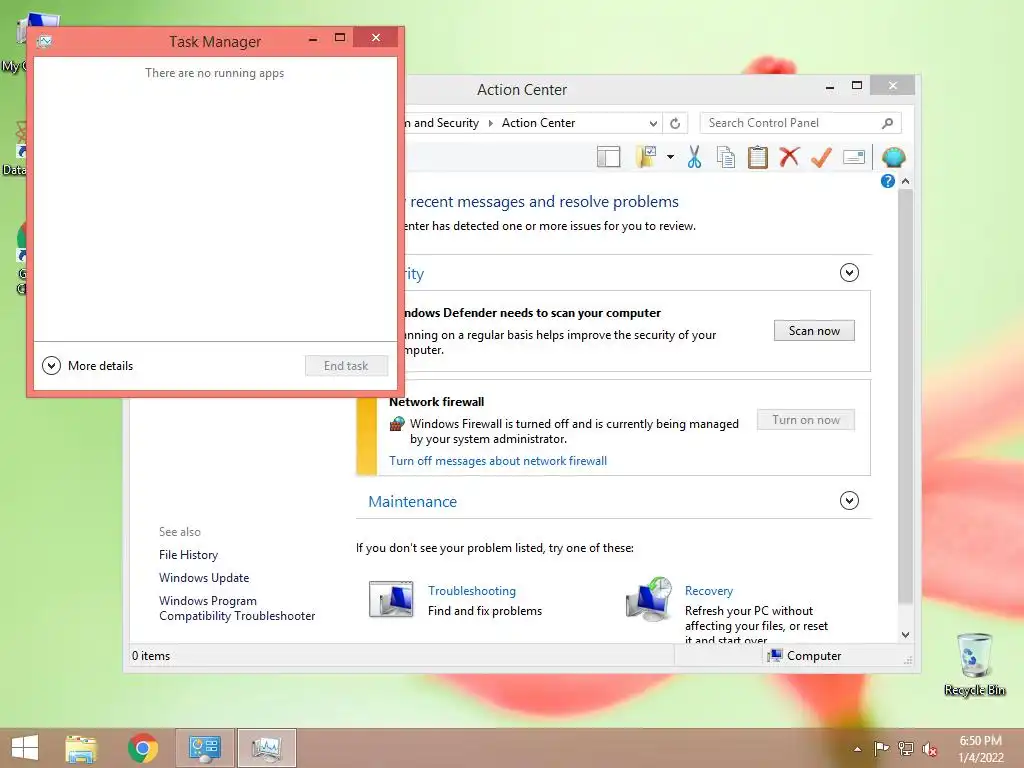Maximize the Action Center window
The width and height of the screenshot is (1024, 768).
857,86
